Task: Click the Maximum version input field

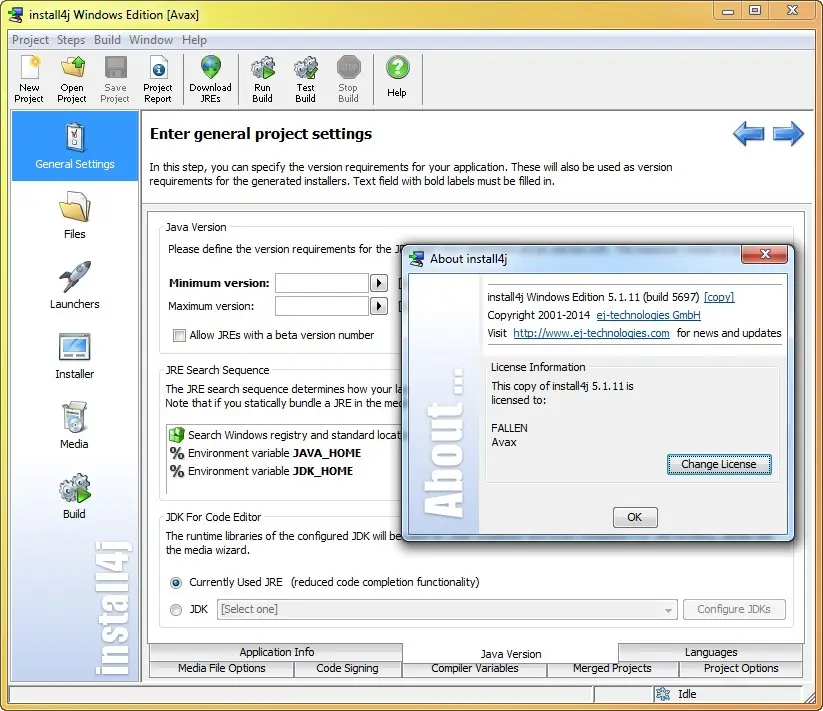Action: 322,306
